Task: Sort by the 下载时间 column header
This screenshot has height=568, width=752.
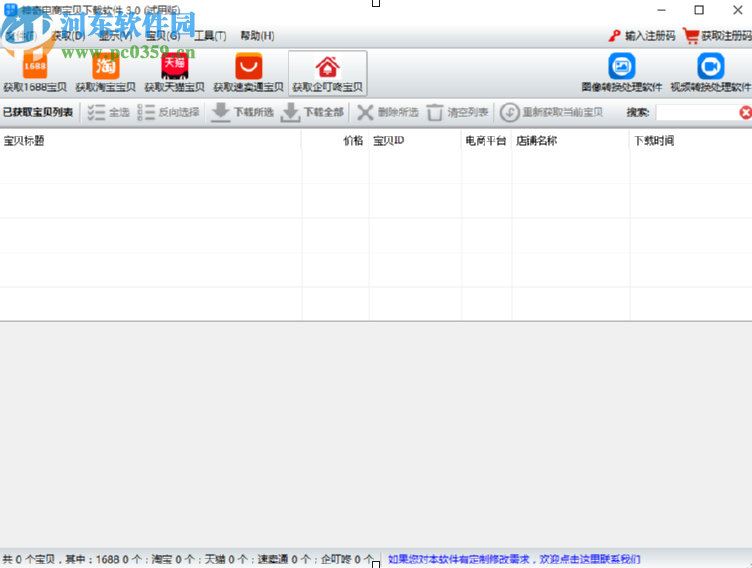Action: coord(691,141)
